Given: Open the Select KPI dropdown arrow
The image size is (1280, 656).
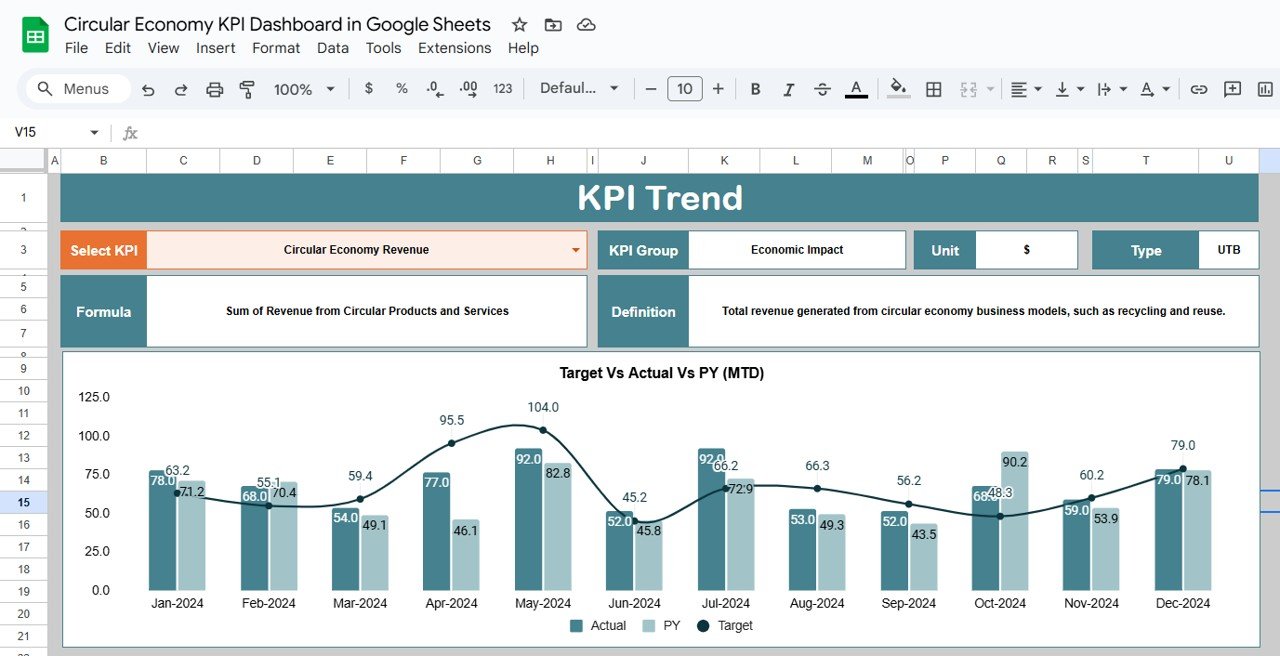Looking at the screenshot, I should click(x=576, y=250).
